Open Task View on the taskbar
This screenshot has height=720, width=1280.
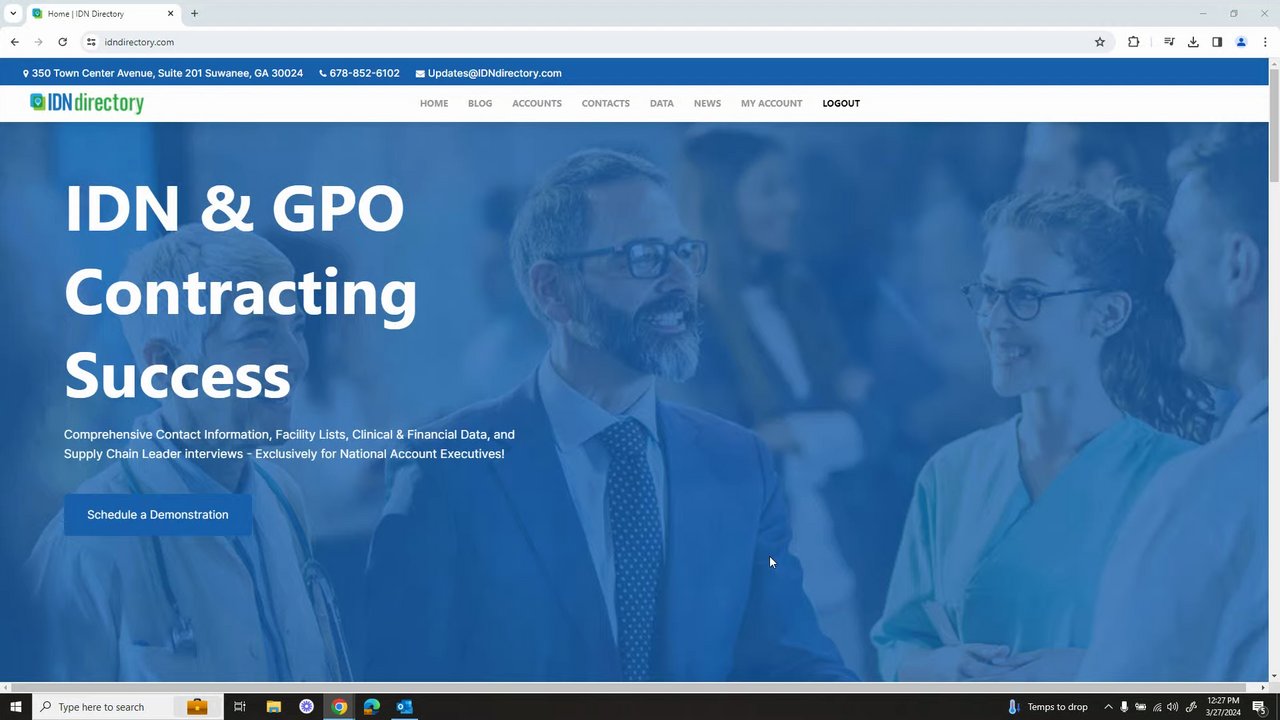[240, 707]
